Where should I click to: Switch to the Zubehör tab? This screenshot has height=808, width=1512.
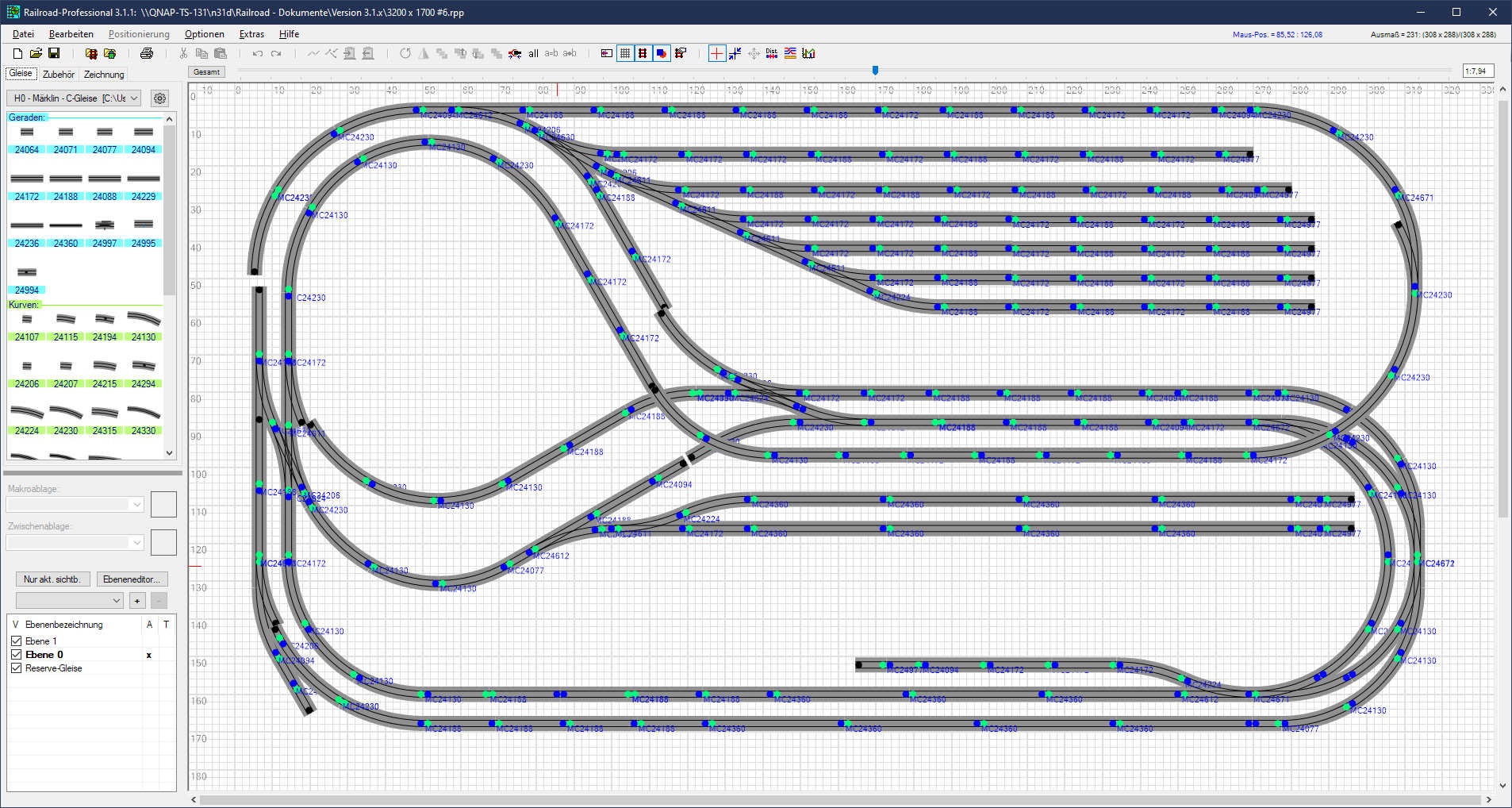(59, 75)
